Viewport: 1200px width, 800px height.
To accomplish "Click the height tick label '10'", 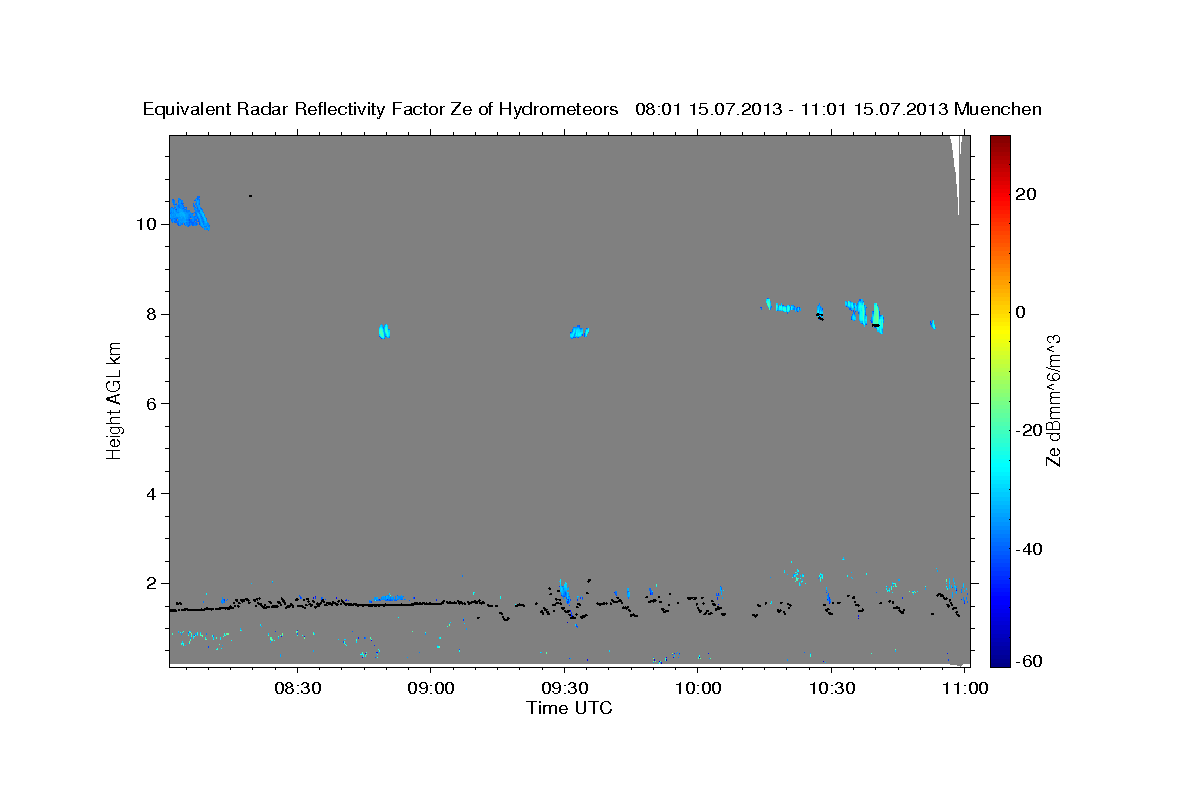I will click(x=146, y=224).
